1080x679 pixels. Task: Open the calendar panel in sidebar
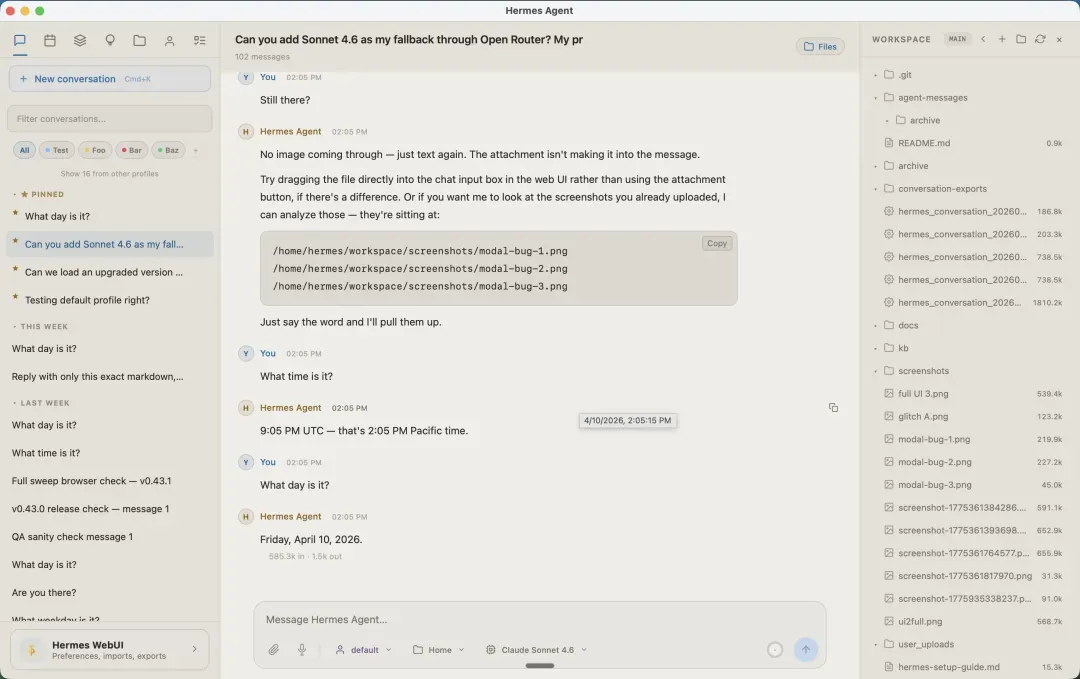tap(50, 41)
